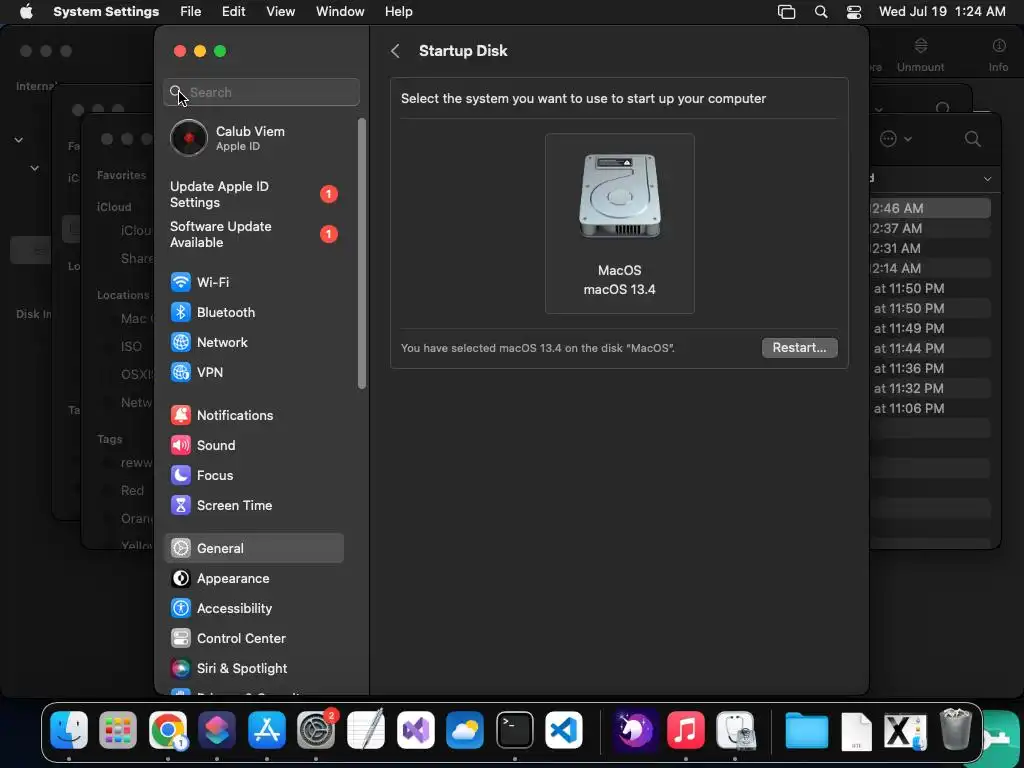This screenshot has height=768, width=1024.
Task: Click search icon in background Finder window
Action: click(x=972, y=138)
